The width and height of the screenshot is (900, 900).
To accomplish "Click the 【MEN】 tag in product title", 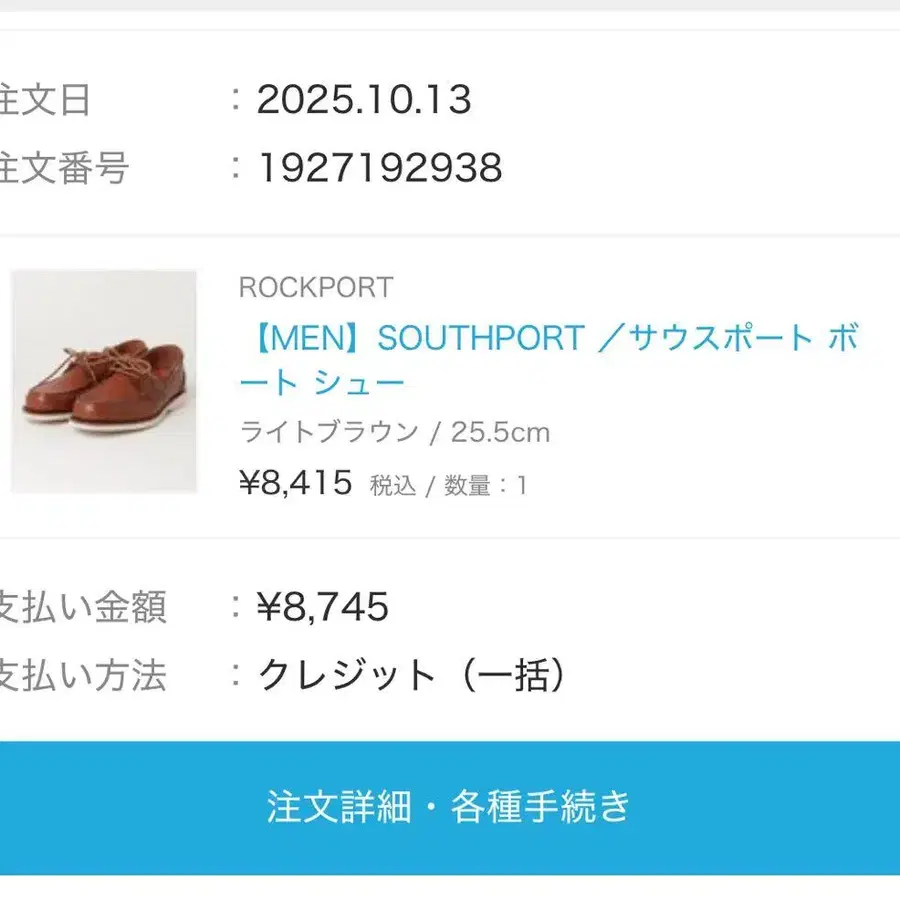I will 304,339.
